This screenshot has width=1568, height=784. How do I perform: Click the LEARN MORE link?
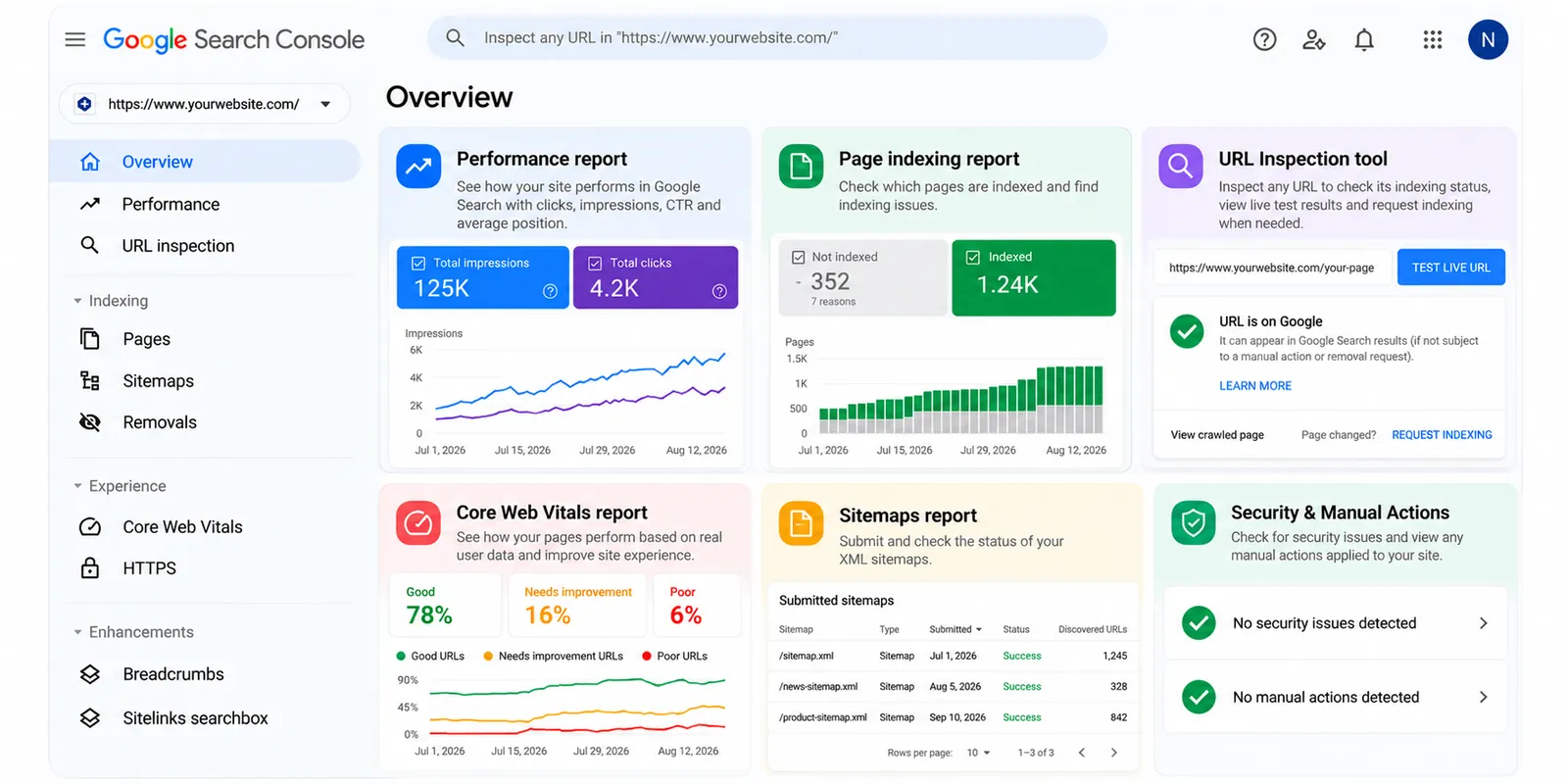pyautogui.click(x=1255, y=386)
